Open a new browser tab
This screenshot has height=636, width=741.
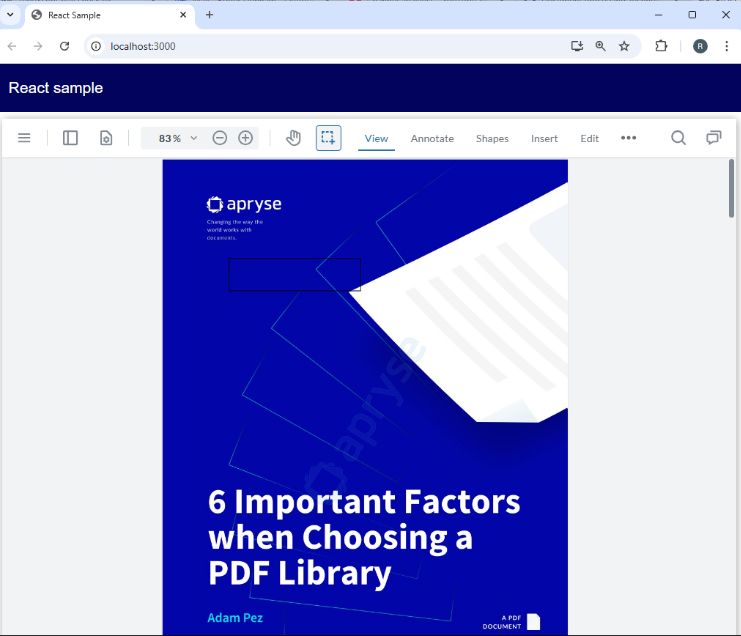(209, 15)
